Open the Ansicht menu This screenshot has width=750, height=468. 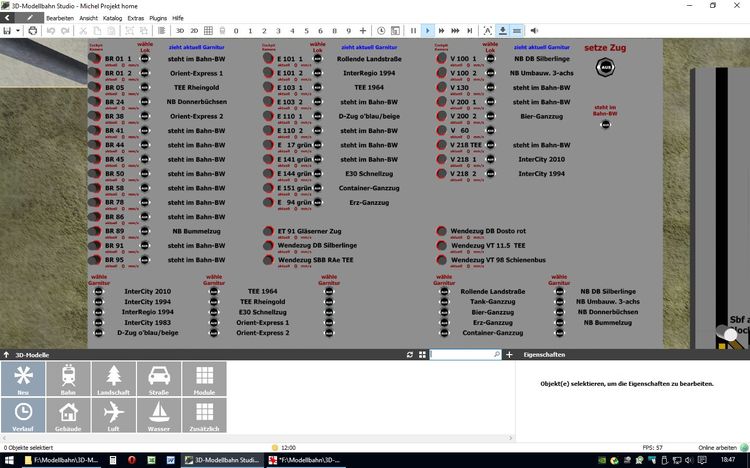(88, 18)
